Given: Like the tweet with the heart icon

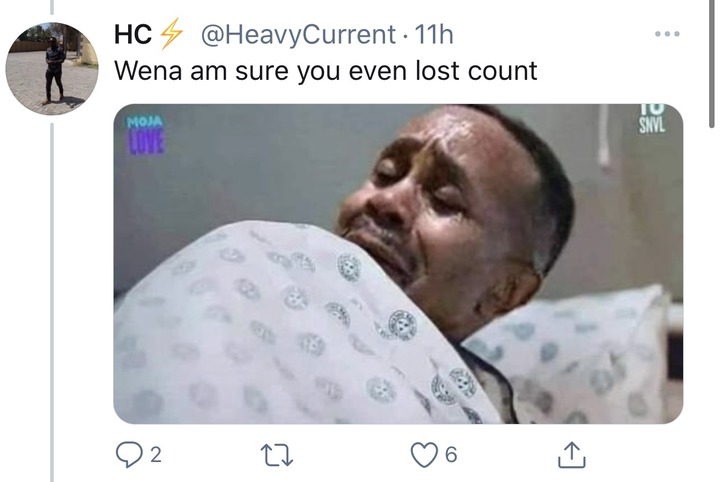Looking at the screenshot, I should 424,455.
